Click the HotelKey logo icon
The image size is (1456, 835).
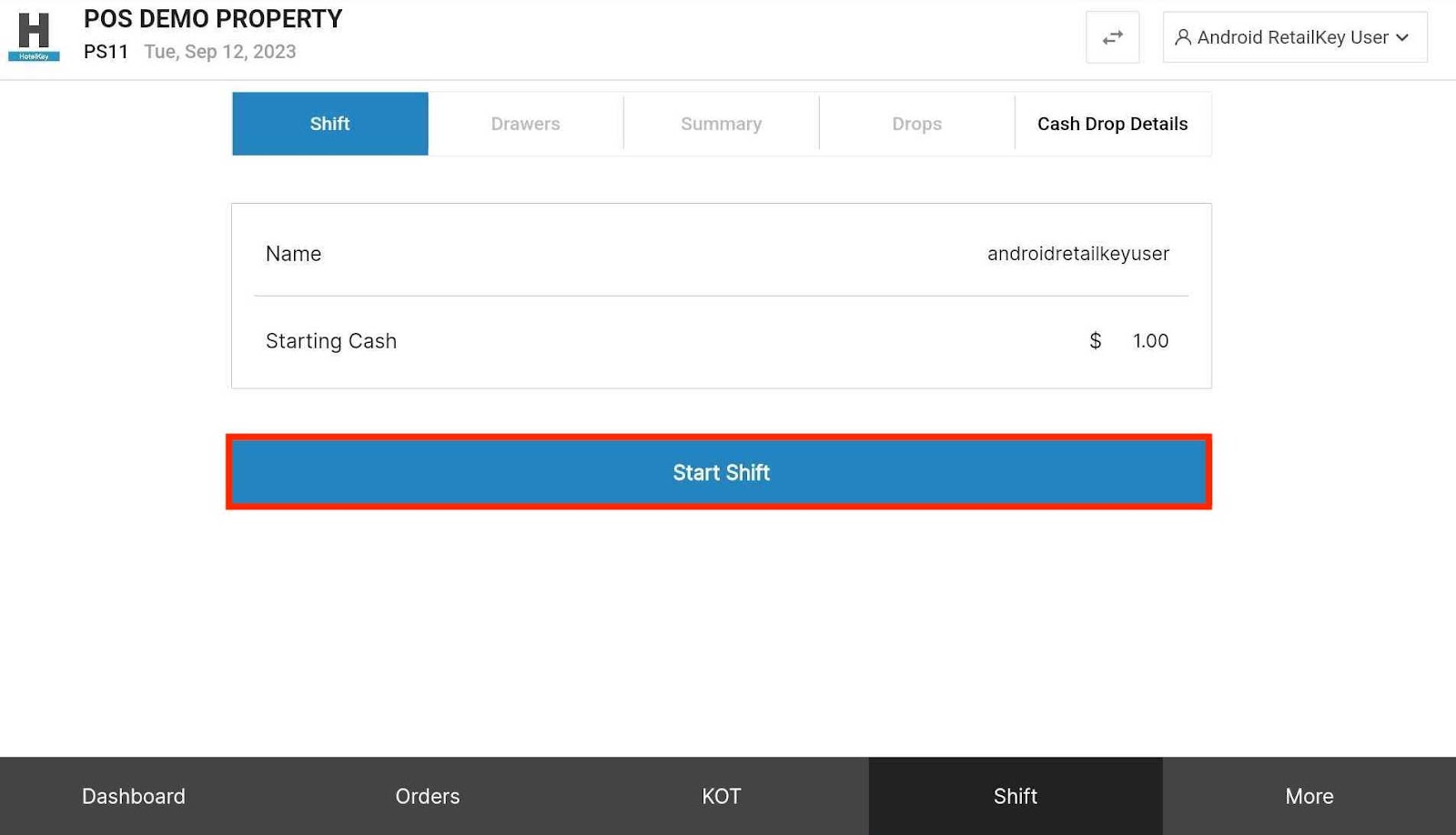pyautogui.click(x=34, y=36)
